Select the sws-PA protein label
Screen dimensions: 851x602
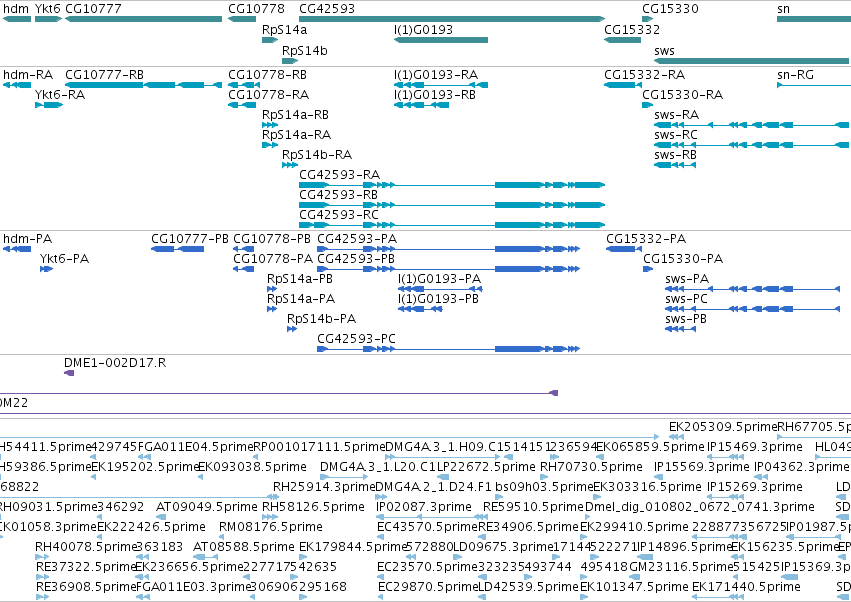click(x=687, y=279)
